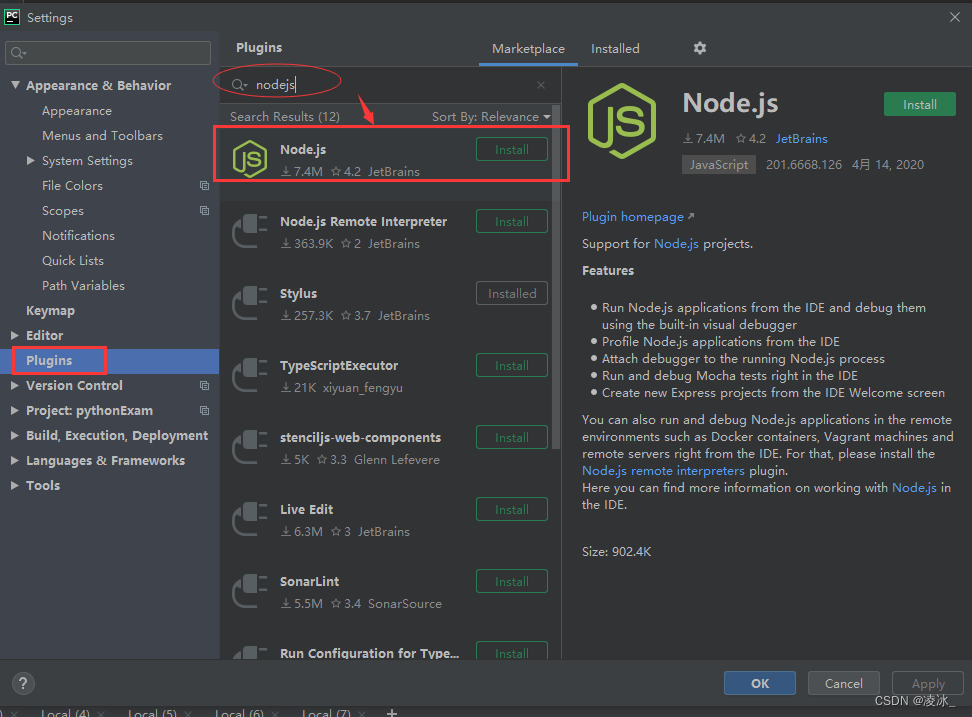Click the help question mark button
Image resolution: width=972 pixels, height=717 pixels.
(x=23, y=684)
